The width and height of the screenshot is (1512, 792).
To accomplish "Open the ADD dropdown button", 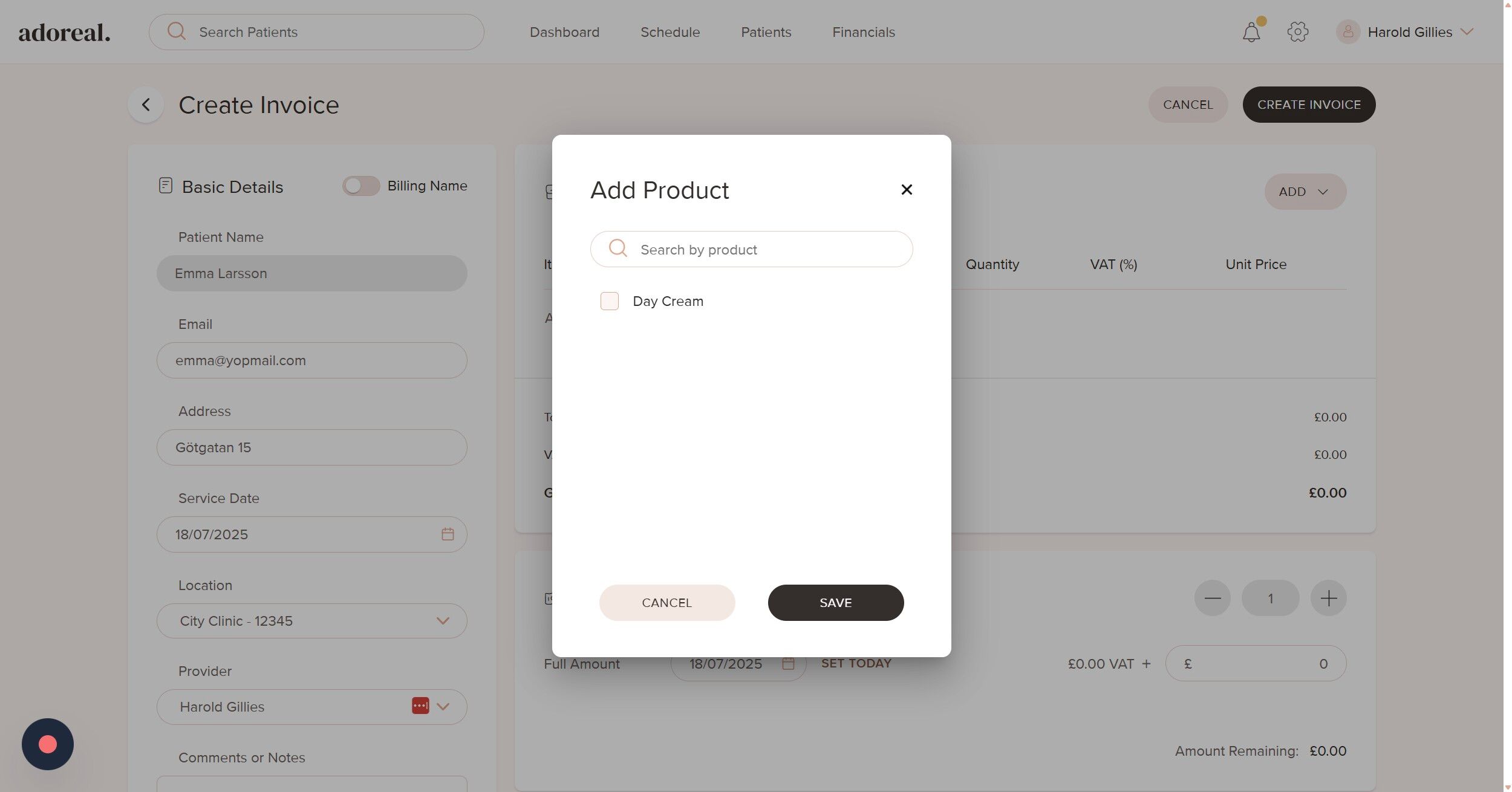I will (1305, 192).
